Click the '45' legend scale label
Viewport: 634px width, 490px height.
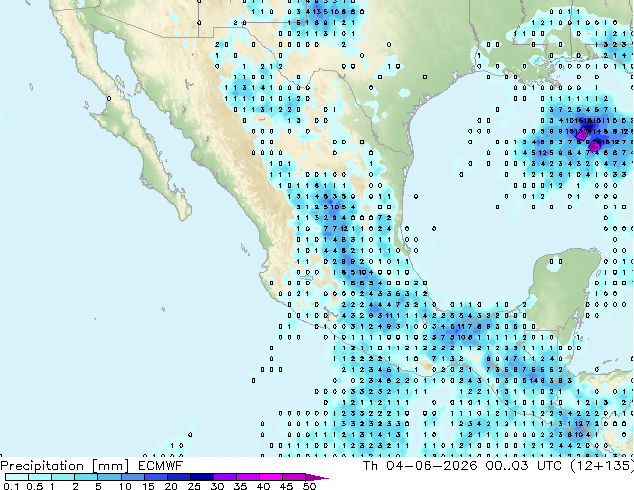coord(287,486)
